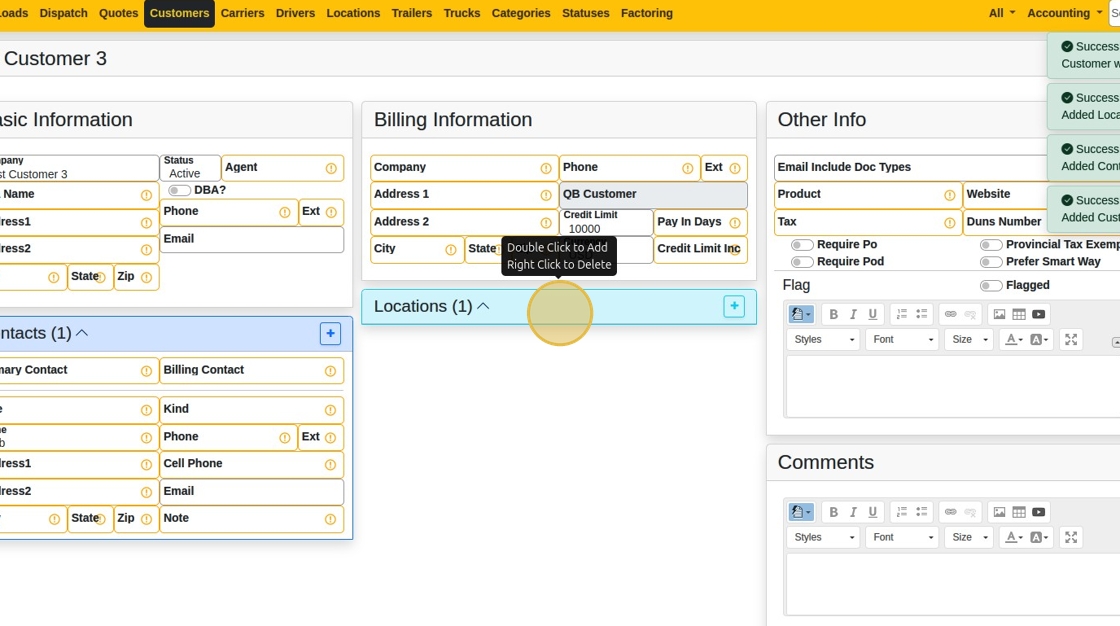1120x626 pixels.
Task: Click Bold in the Flag editor toolbar
Action: pos(833,314)
